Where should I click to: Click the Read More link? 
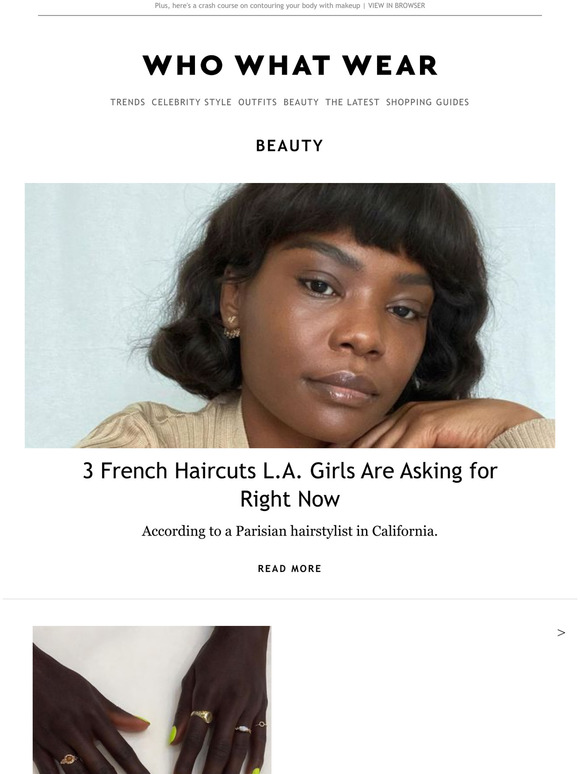[x=290, y=569]
